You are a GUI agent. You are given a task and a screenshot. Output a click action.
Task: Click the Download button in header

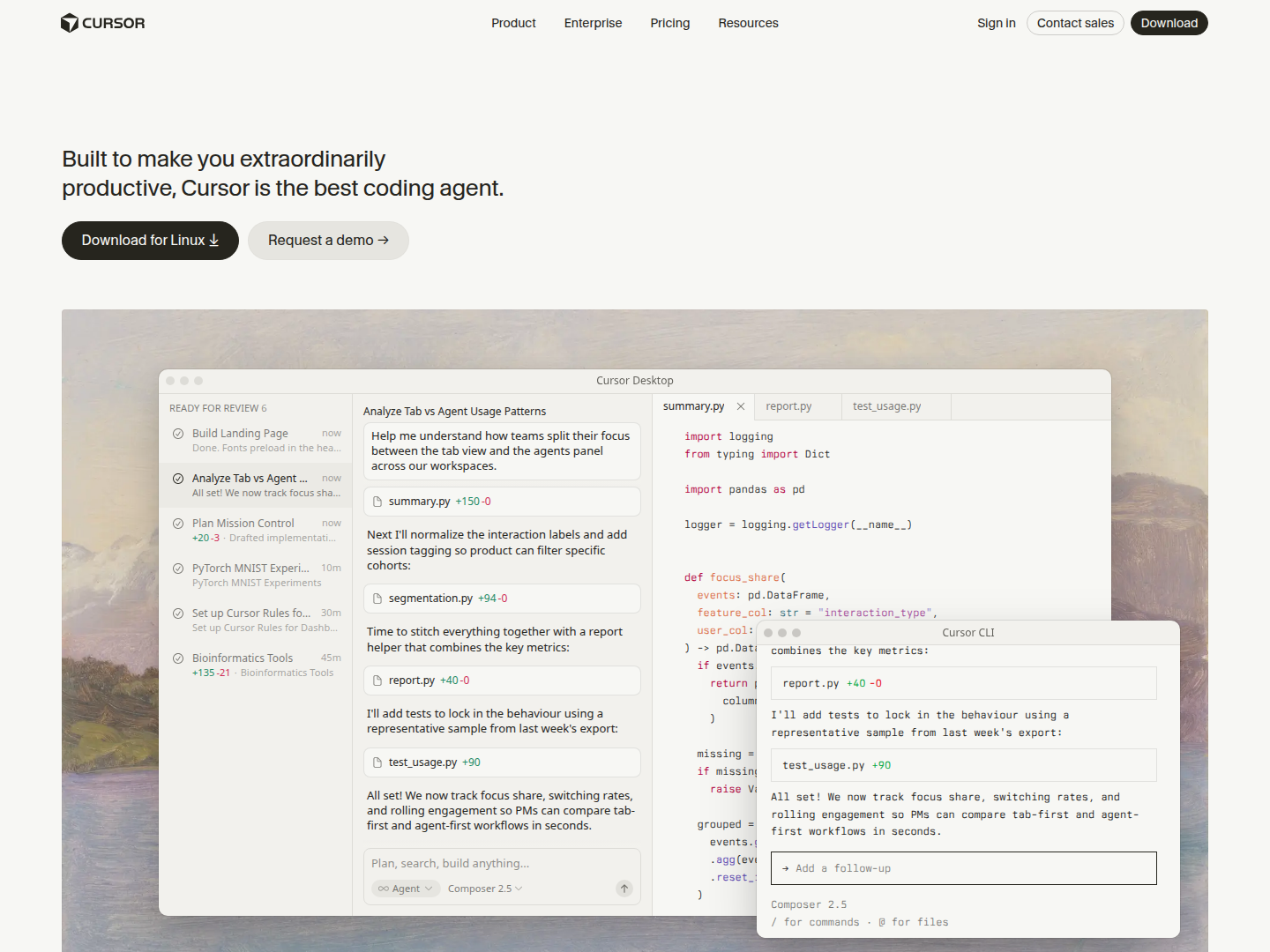pos(1169,23)
